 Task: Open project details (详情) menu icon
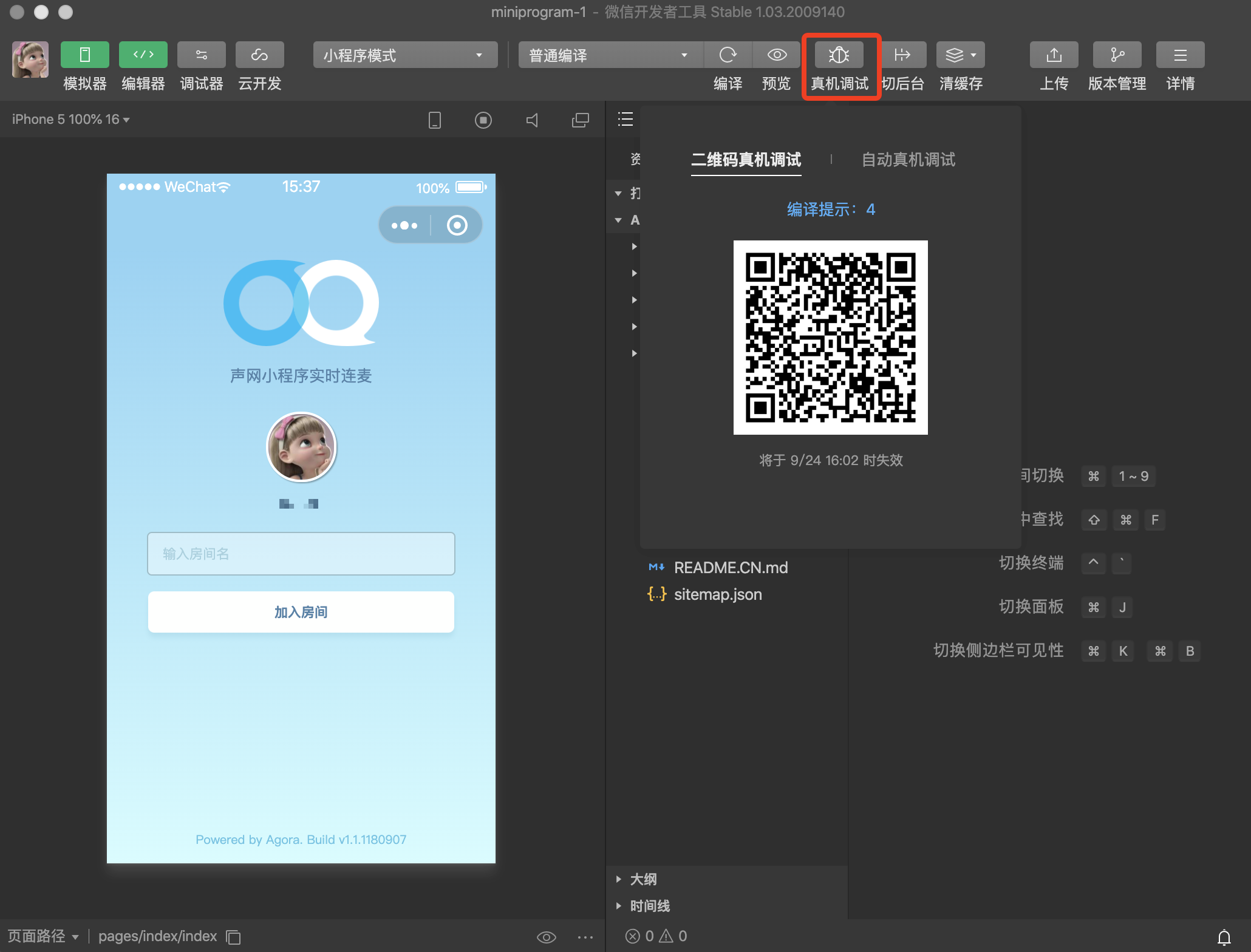click(1181, 55)
